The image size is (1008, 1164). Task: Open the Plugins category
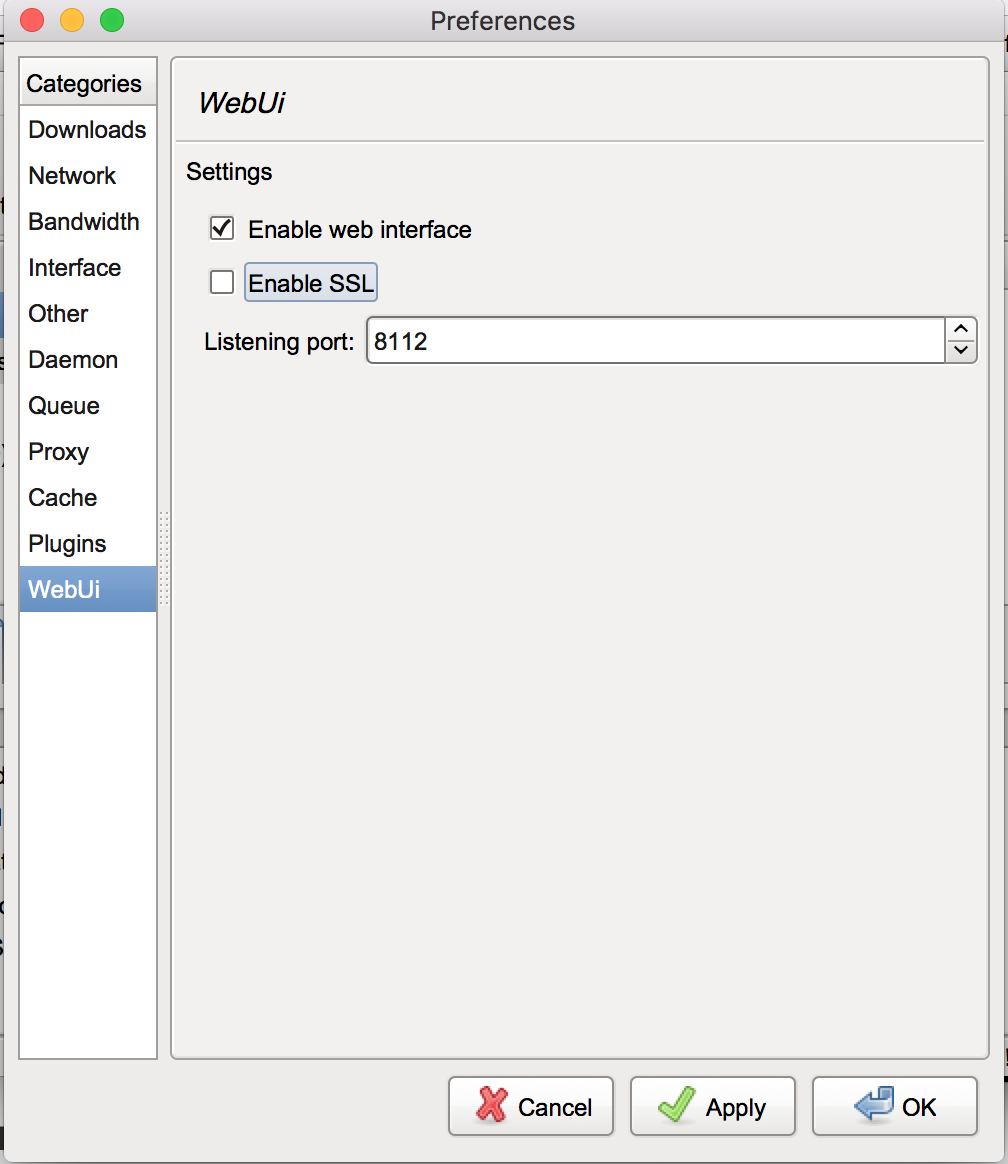[67, 544]
